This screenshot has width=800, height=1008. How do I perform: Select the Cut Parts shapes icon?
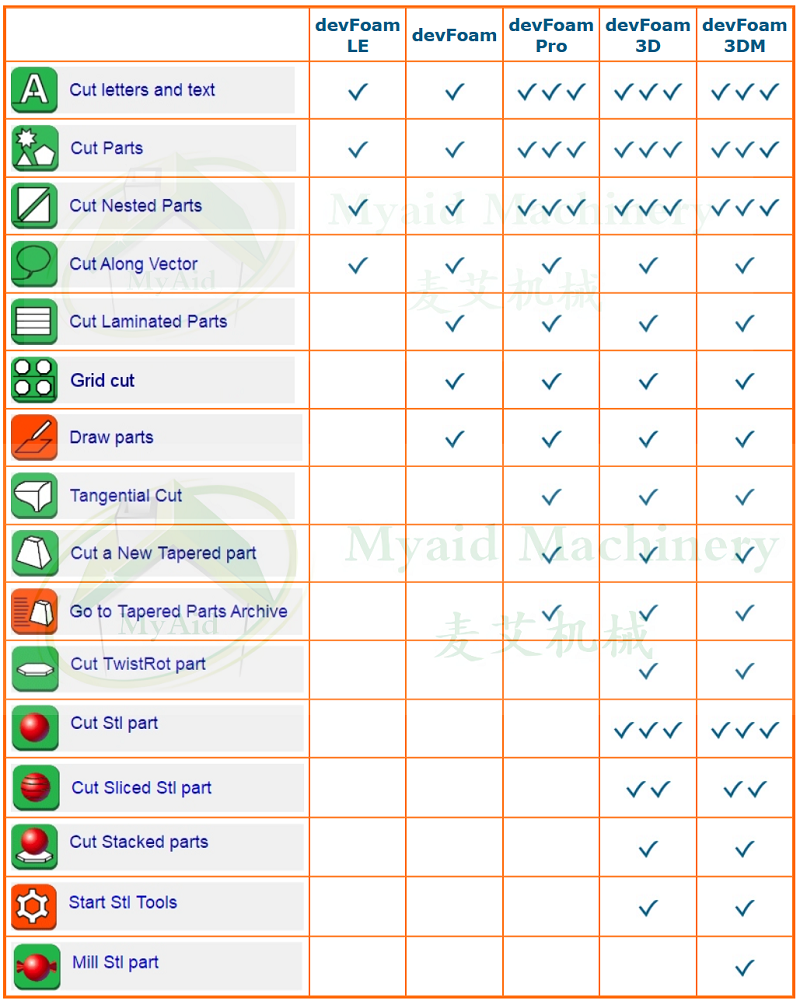pyautogui.click(x=35, y=148)
